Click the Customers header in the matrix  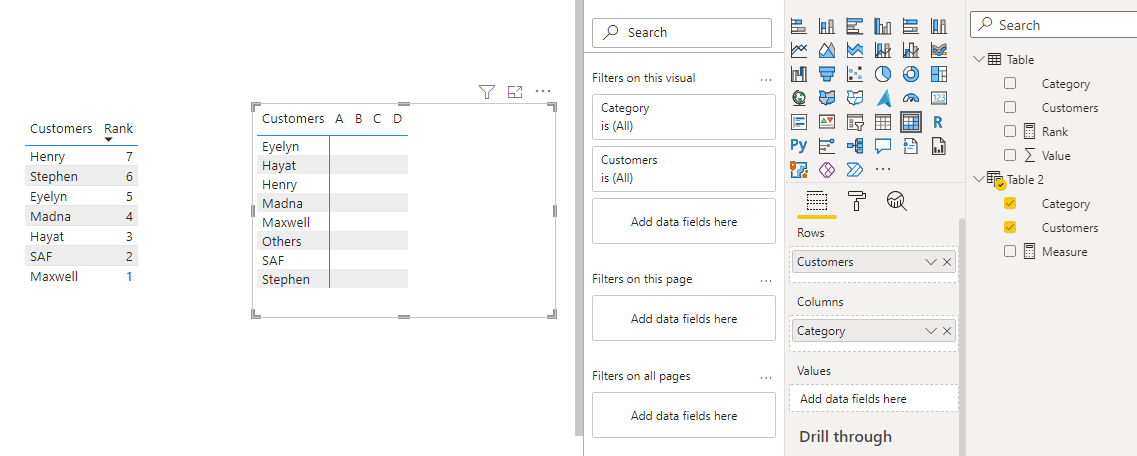[293, 118]
